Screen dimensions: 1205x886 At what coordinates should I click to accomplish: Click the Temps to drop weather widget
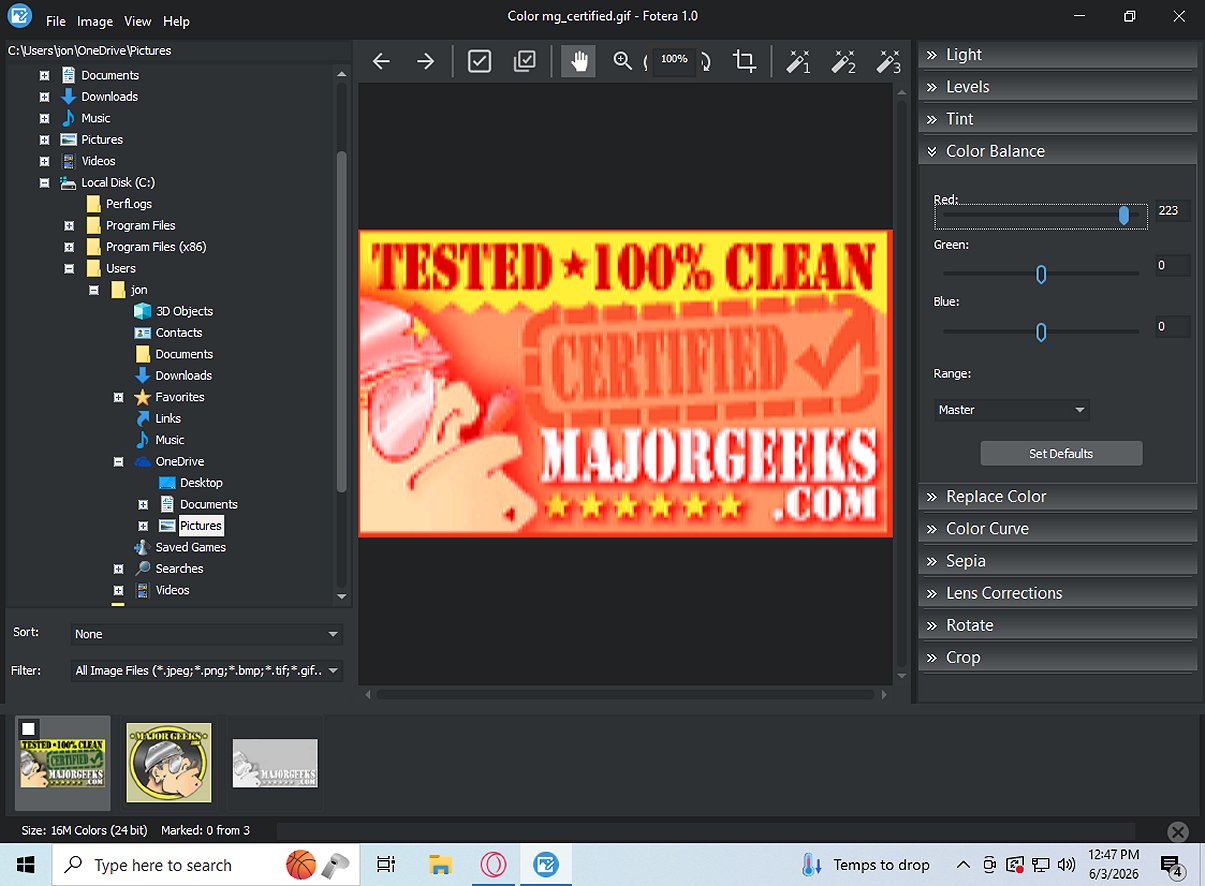pyautogui.click(x=868, y=865)
